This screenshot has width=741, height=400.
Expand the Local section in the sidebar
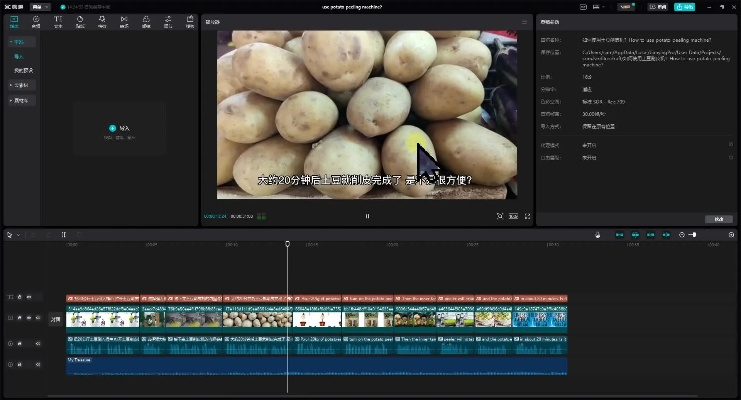[x=18, y=42]
